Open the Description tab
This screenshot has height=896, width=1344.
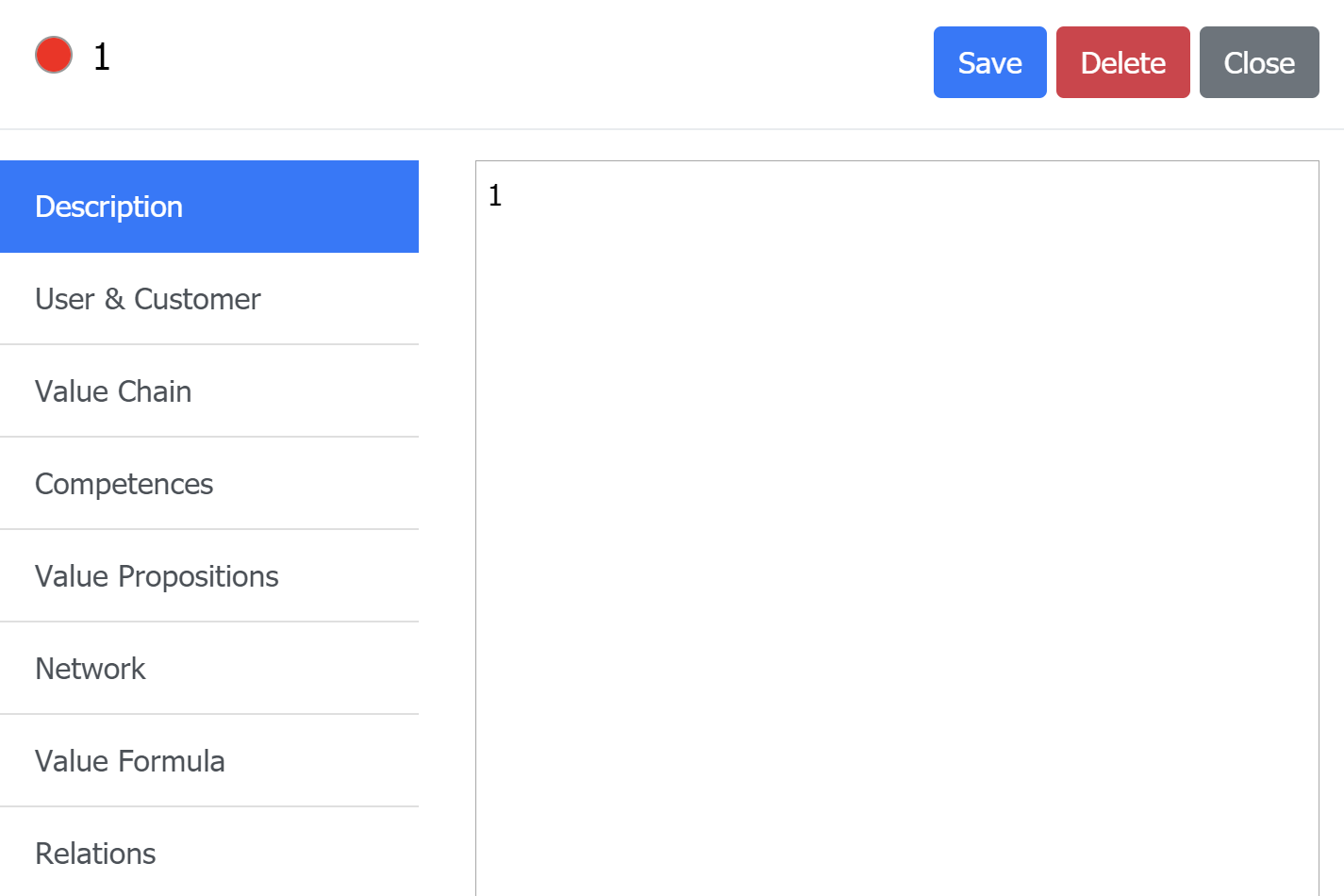click(209, 207)
